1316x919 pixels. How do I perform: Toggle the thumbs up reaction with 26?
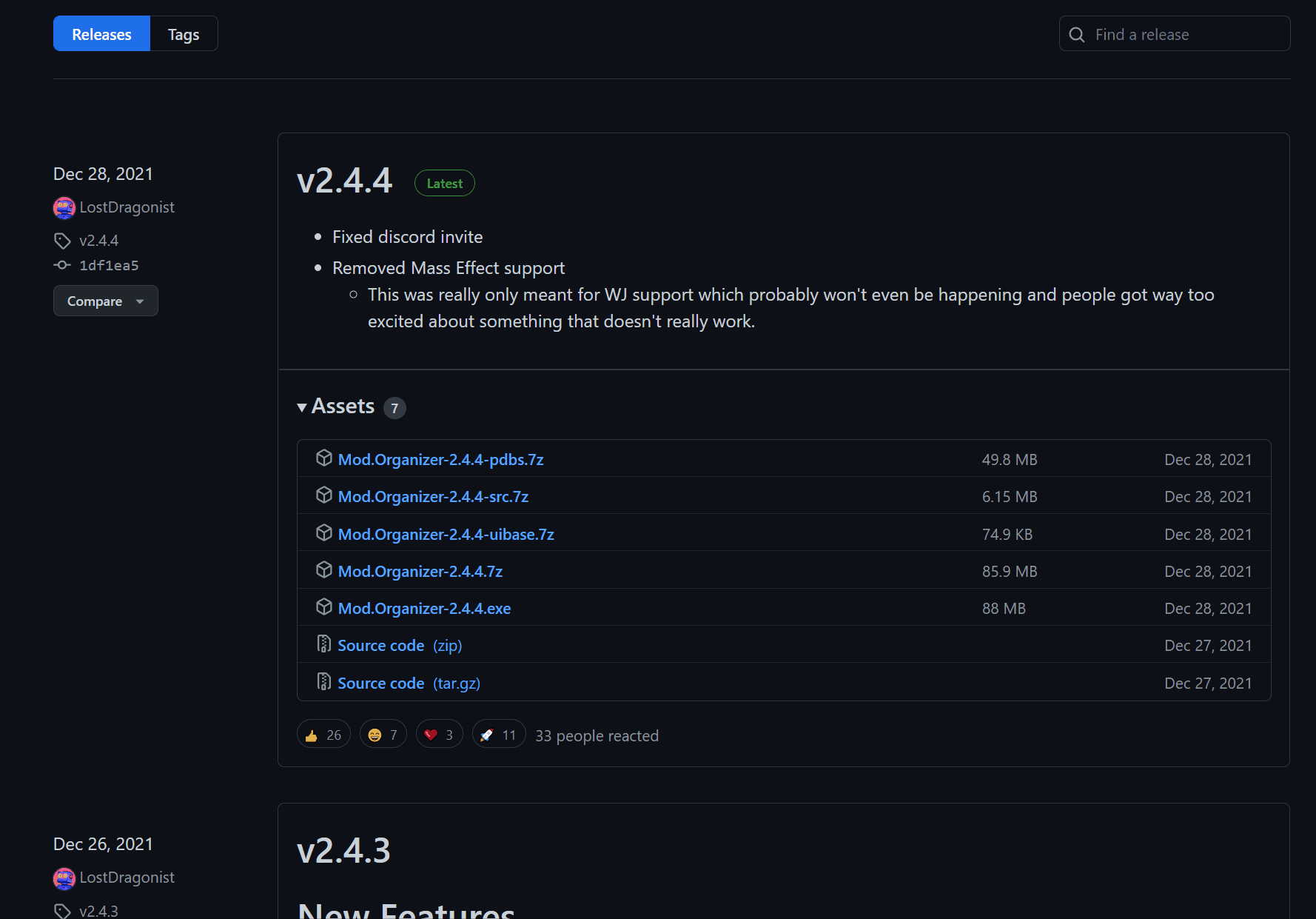click(323, 735)
